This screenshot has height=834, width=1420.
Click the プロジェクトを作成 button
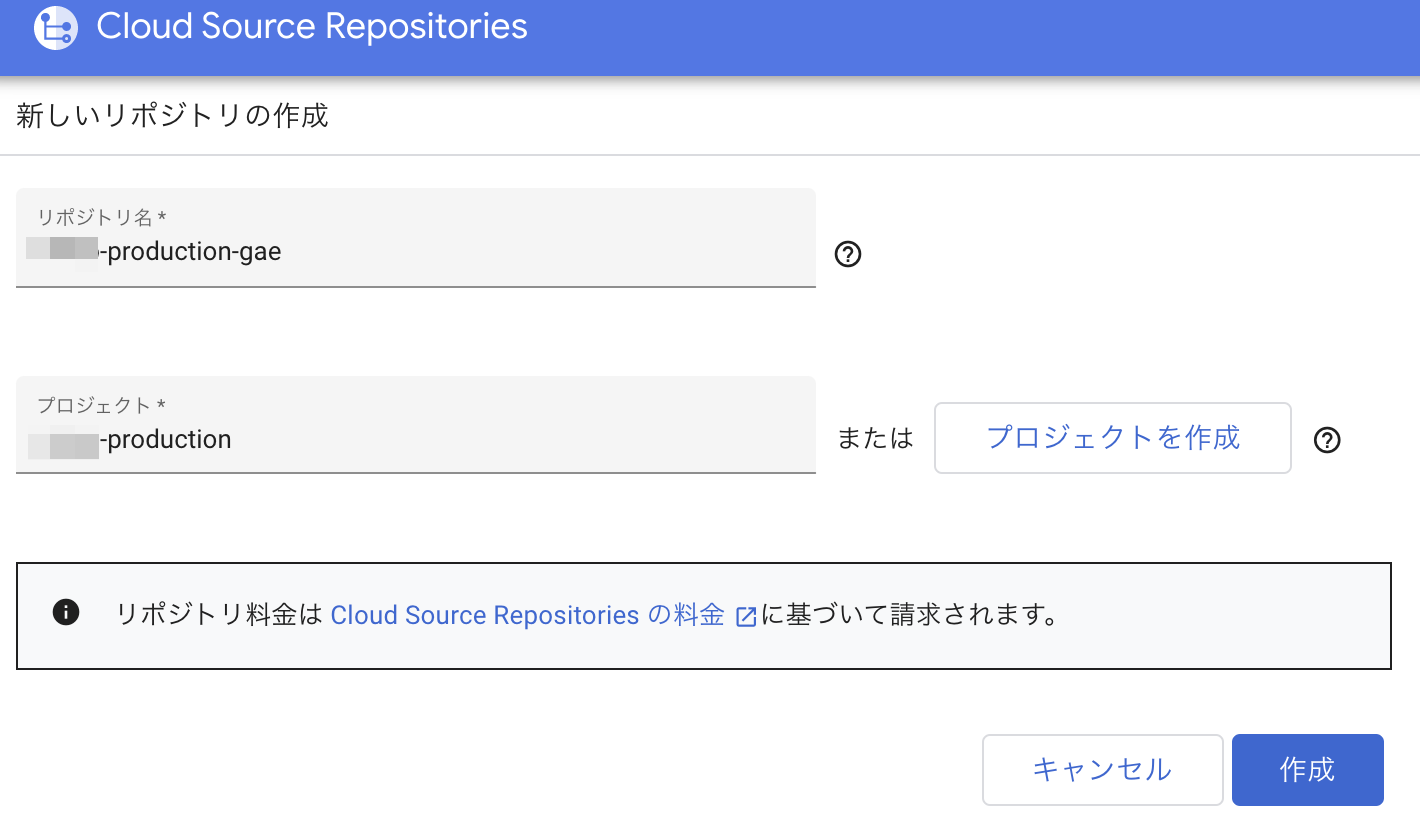pyautogui.click(x=1113, y=438)
